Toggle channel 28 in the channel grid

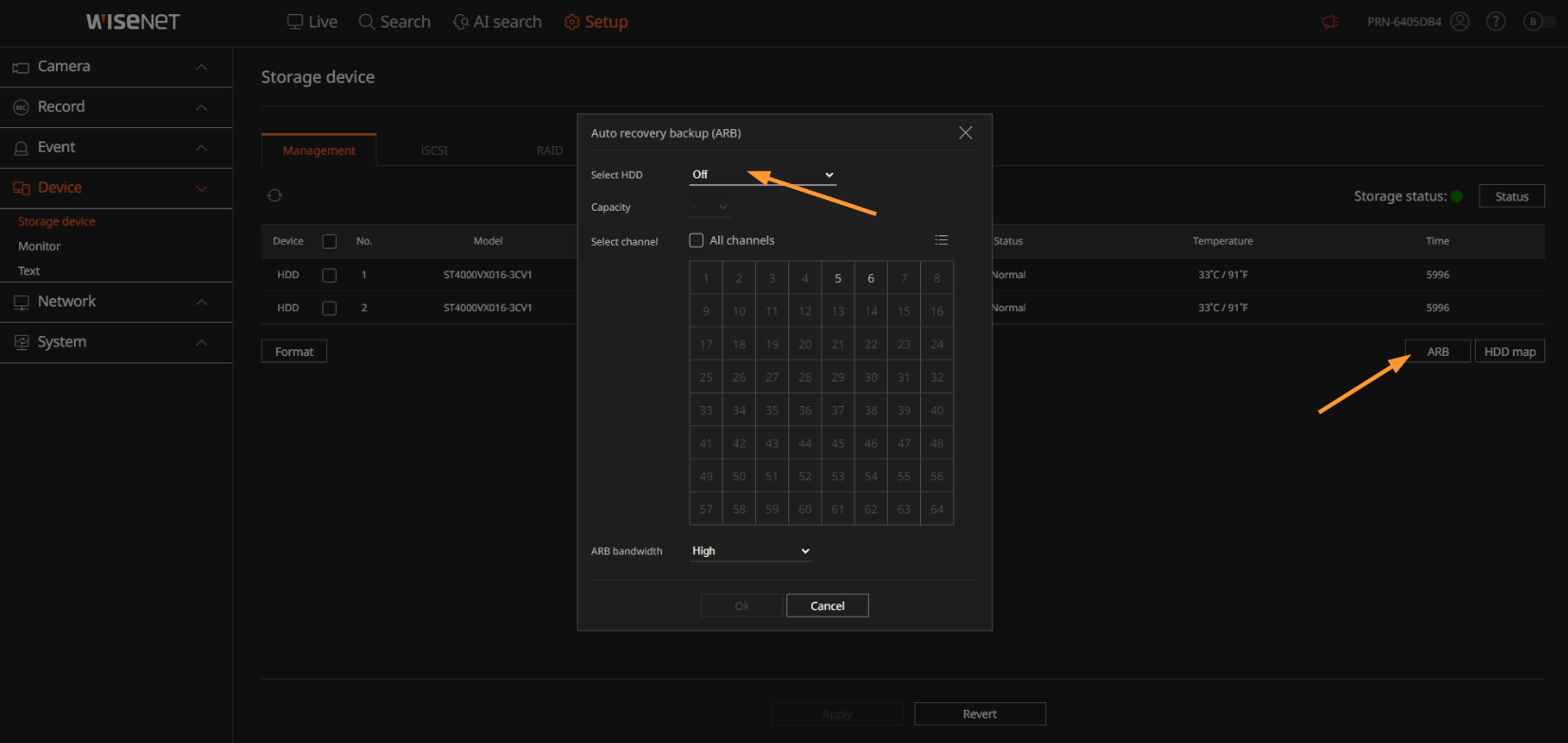point(804,377)
